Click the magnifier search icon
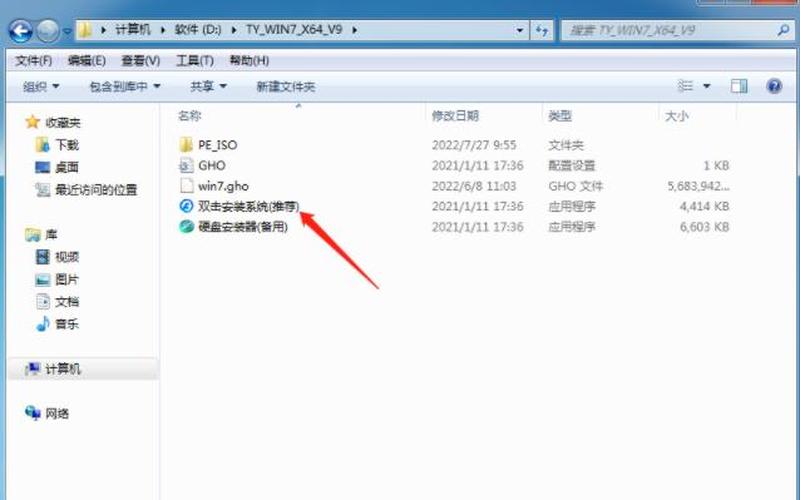This screenshot has height=500, width=800. [783, 31]
